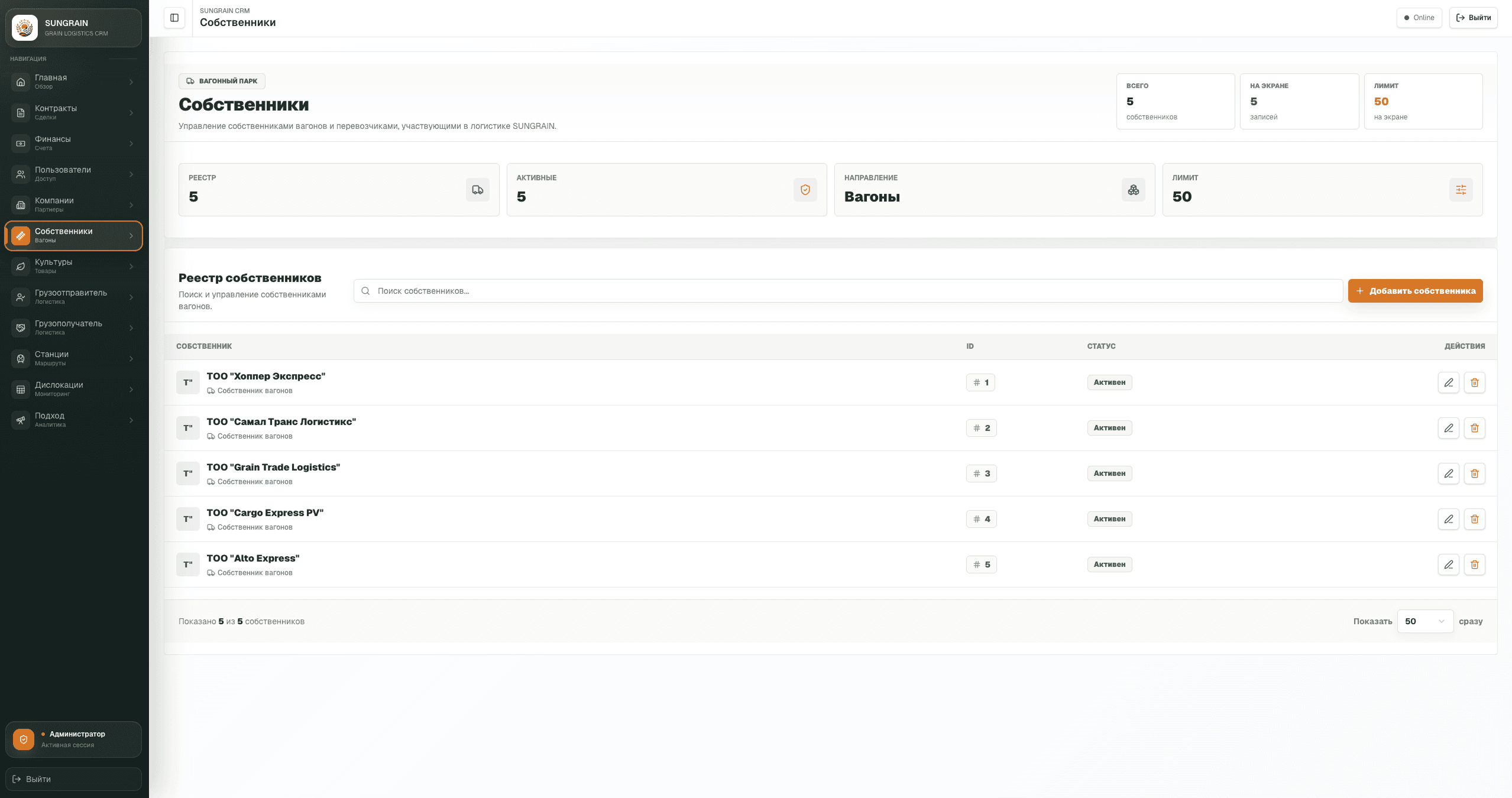
Task: Click the Собственник column header
Action: click(204, 346)
